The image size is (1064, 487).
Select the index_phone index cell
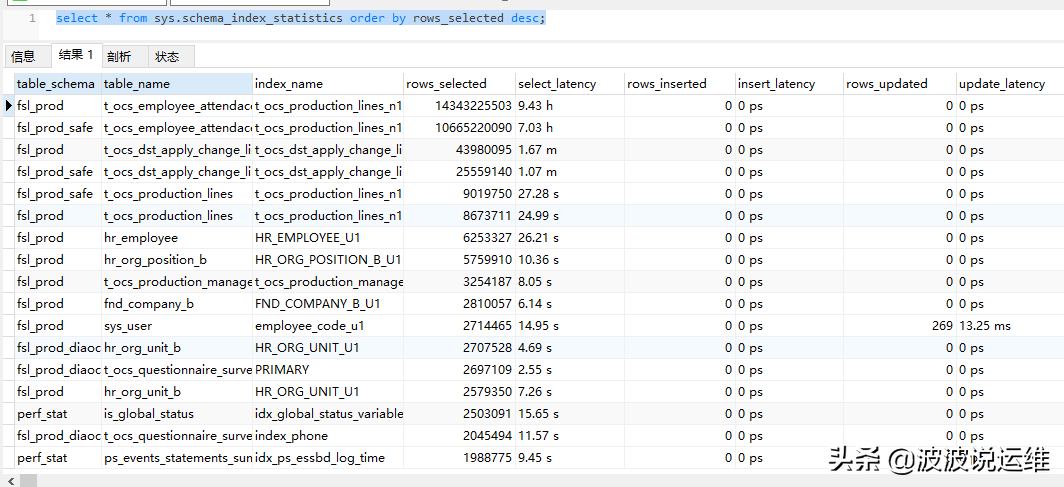328,436
